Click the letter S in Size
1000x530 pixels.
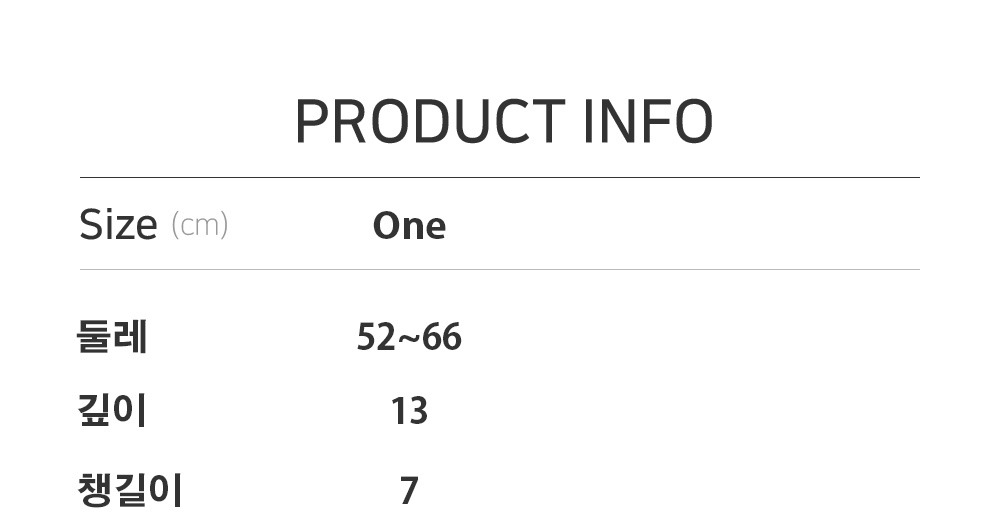[90, 226]
